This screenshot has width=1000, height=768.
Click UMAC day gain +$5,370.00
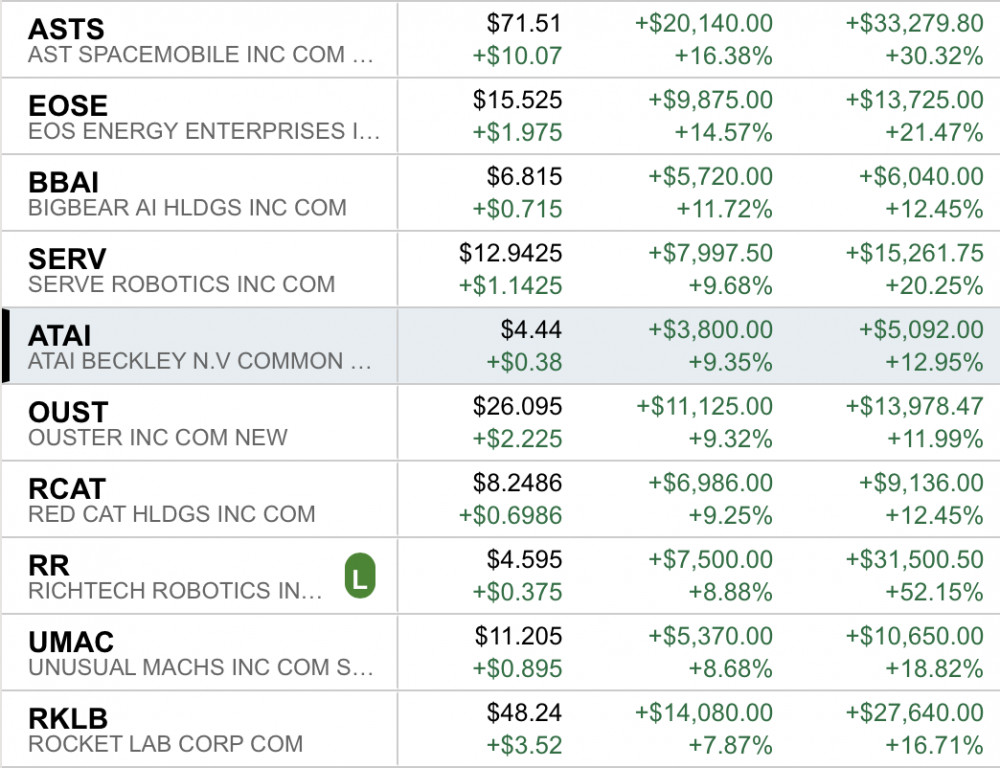point(710,636)
